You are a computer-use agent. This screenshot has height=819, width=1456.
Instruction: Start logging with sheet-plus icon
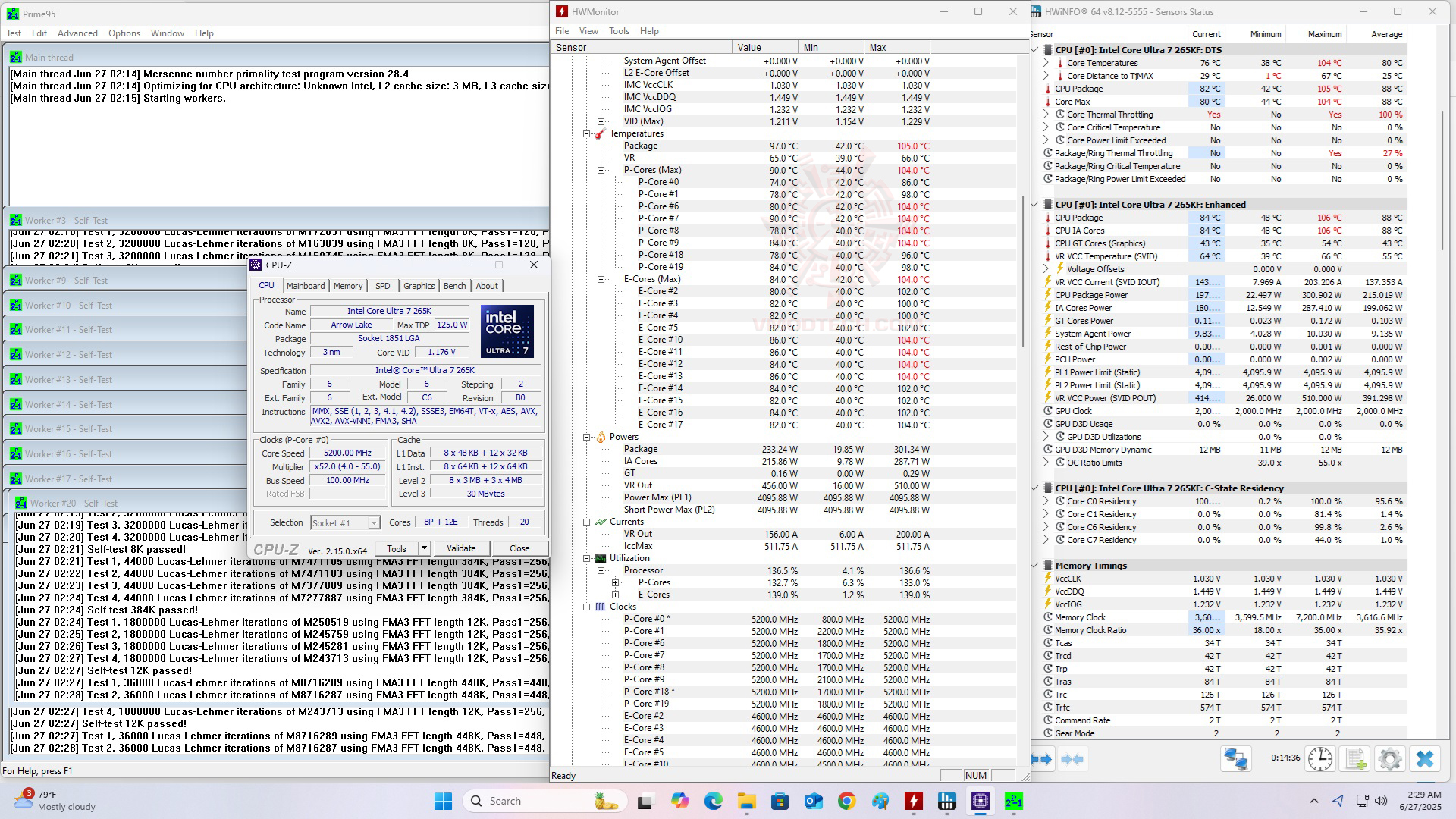click(x=1355, y=759)
